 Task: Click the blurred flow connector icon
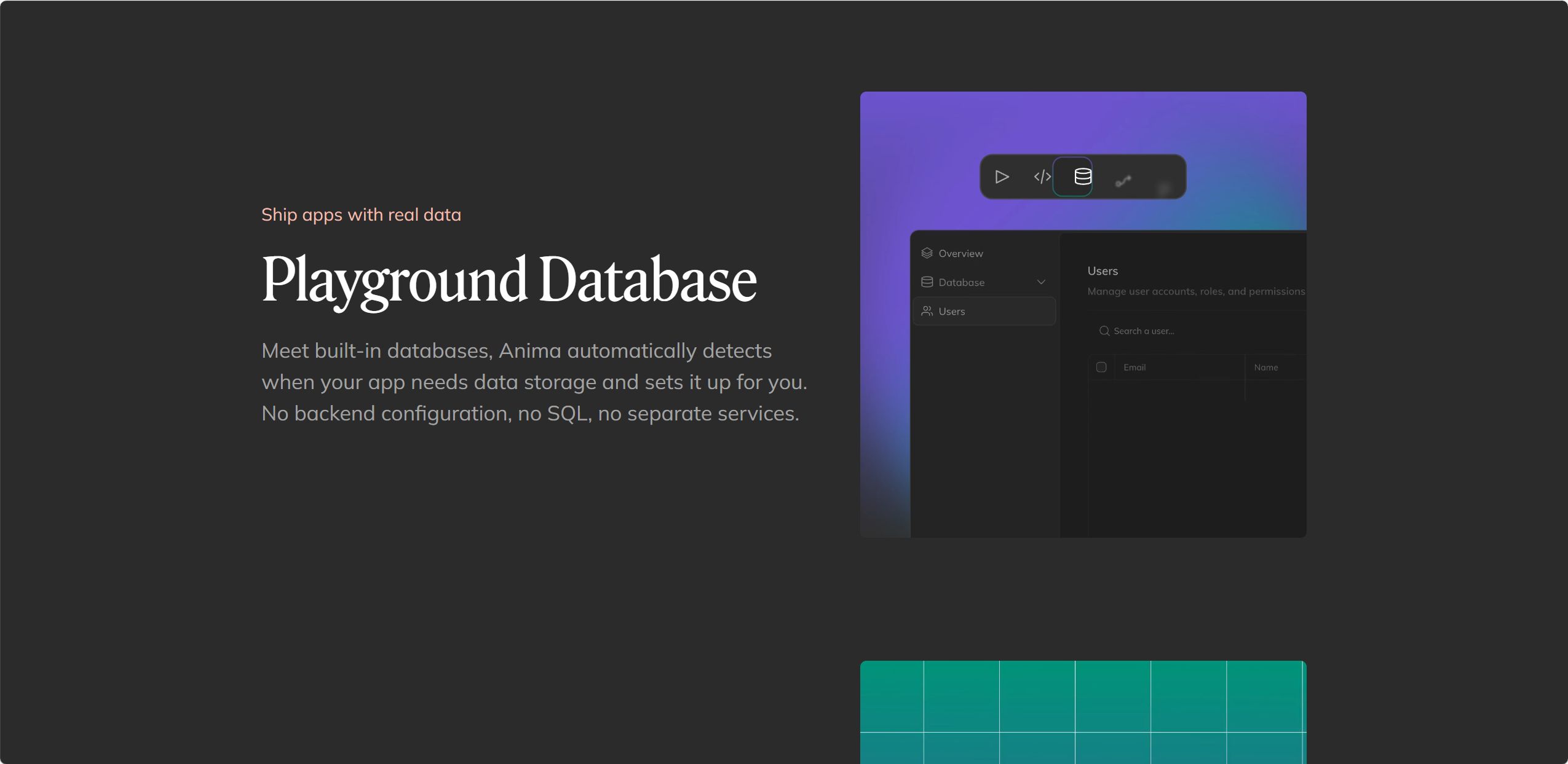(x=1123, y=181)
